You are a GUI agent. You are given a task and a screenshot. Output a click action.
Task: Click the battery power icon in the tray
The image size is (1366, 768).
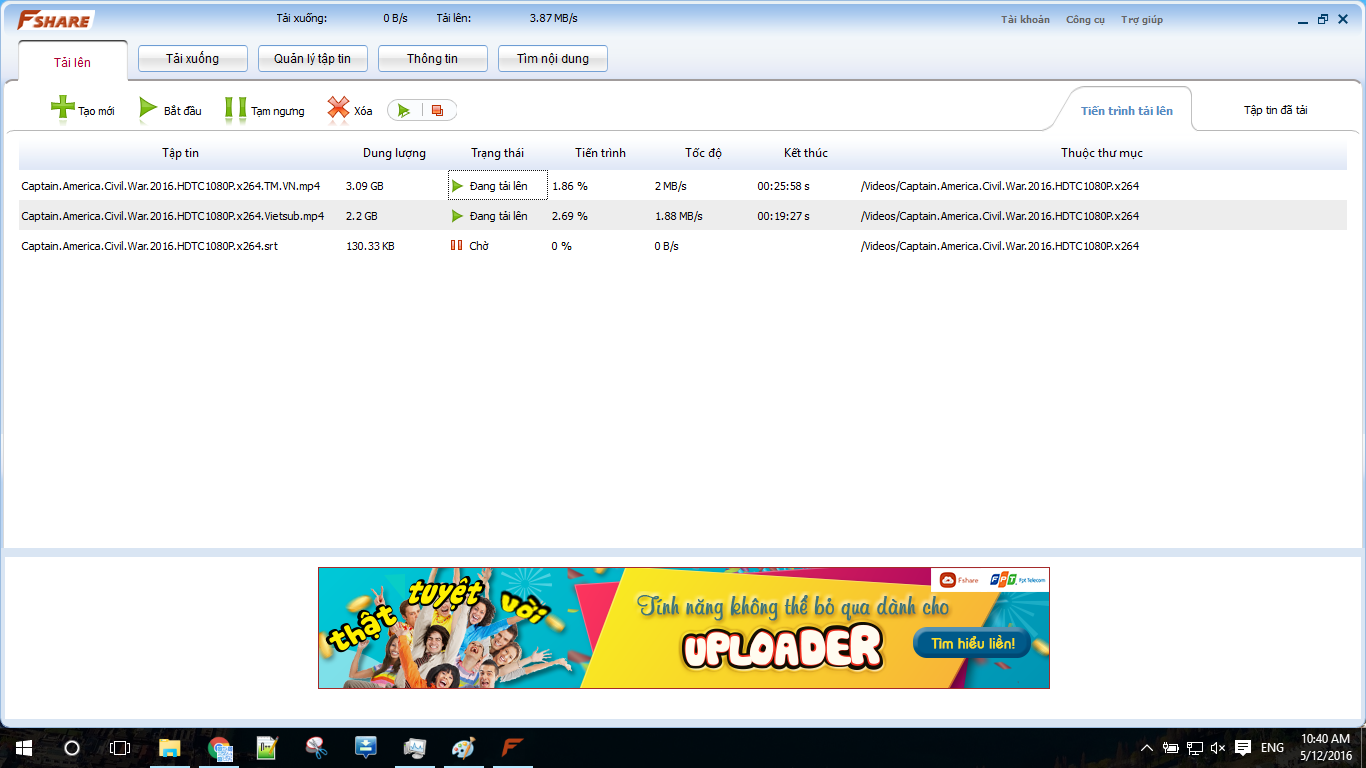(1170, 748)
